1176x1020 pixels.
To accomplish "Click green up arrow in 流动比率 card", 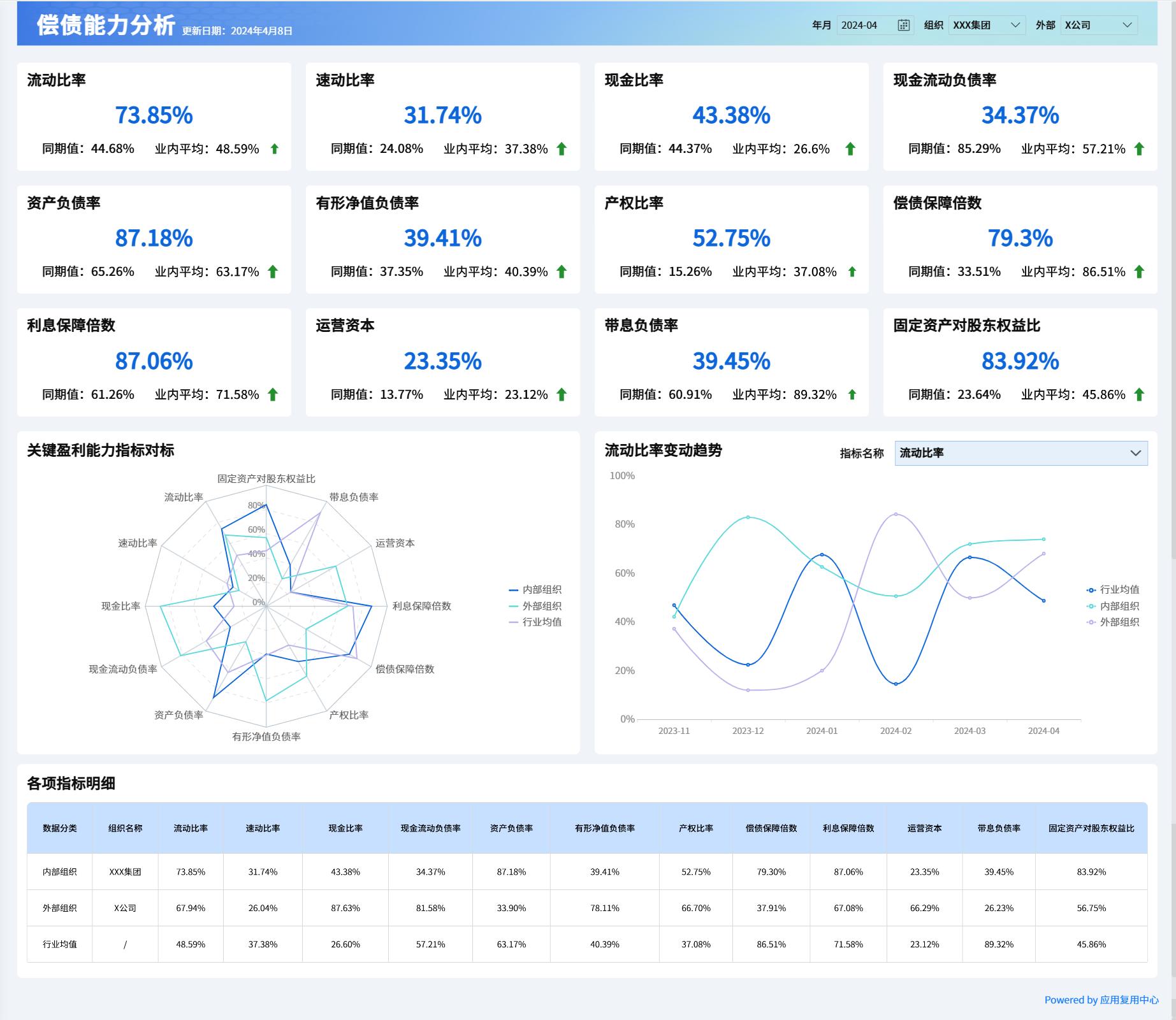I will (275, 149).
